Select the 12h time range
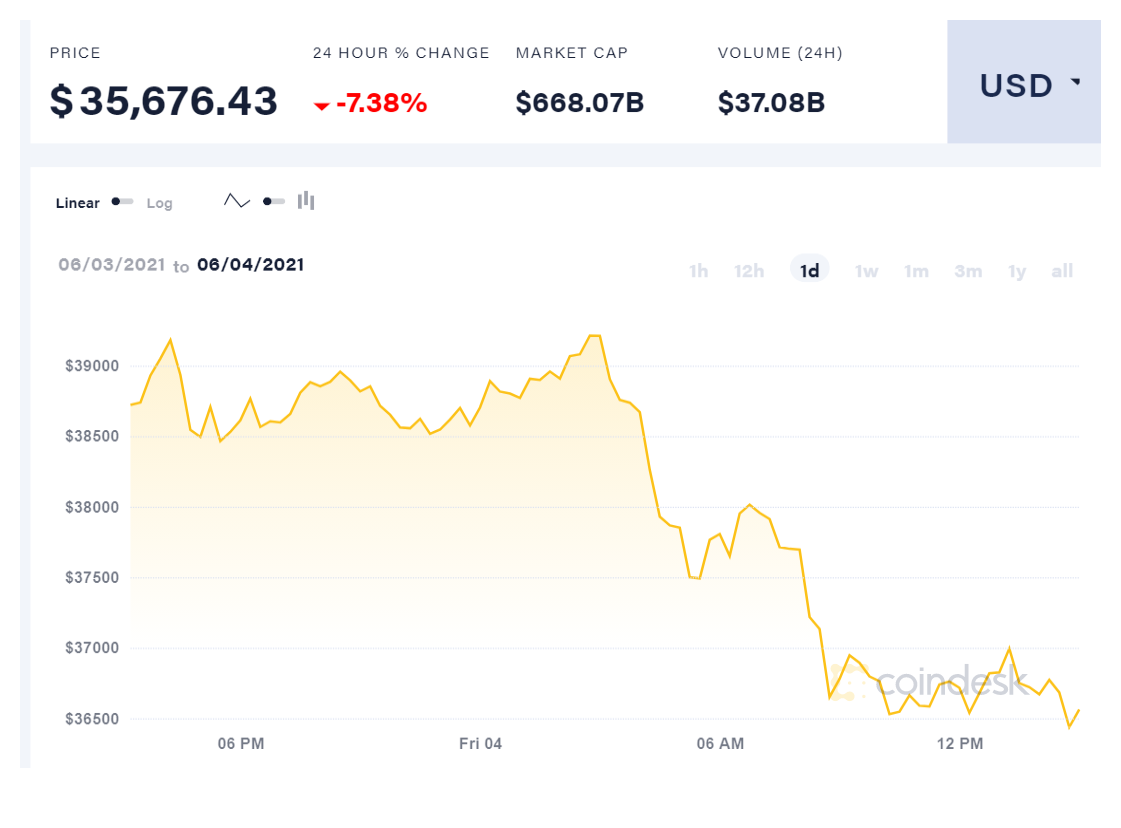Viewport: 1121px width, 828px height. pyautogui.click(x=749, y=271)
